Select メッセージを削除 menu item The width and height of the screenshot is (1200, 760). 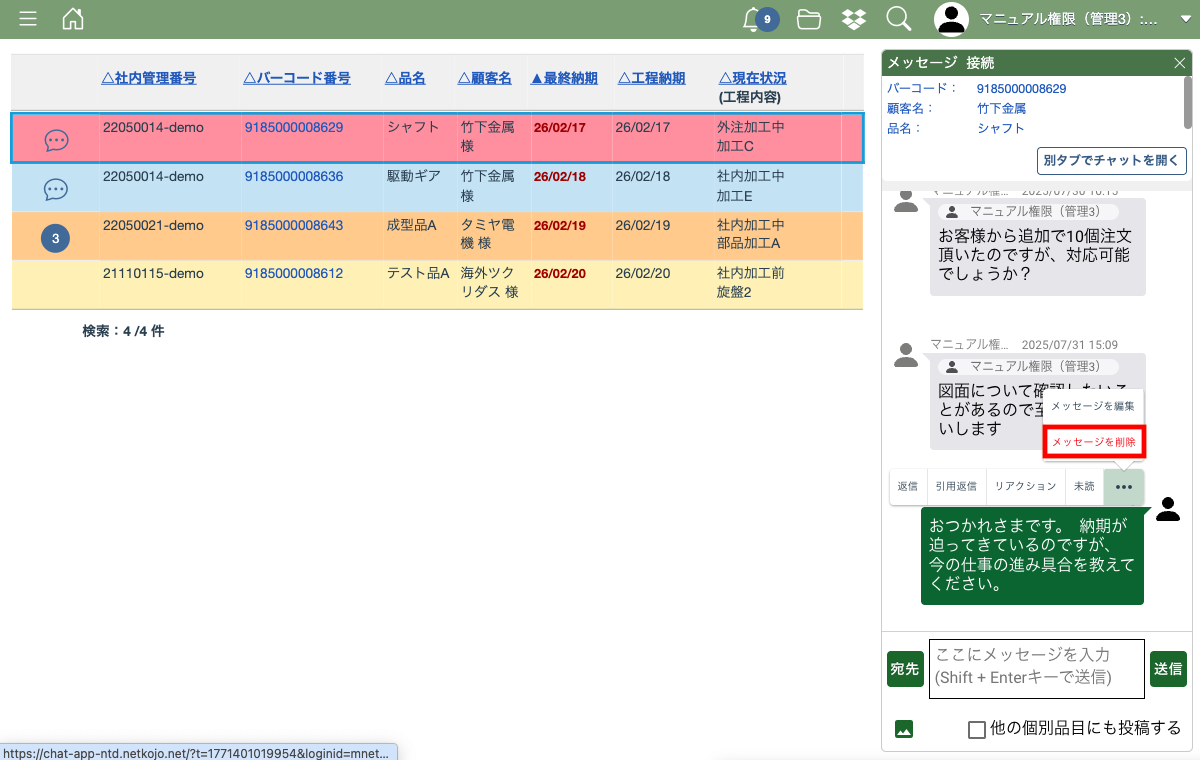point(1093,442)
